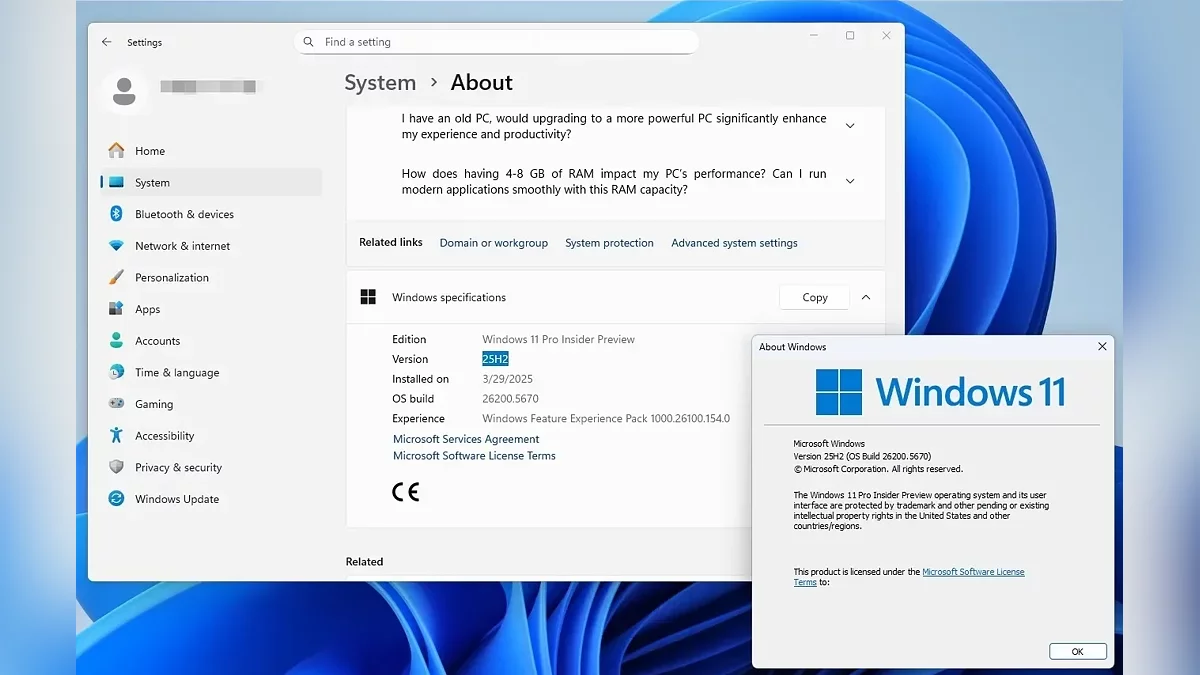Screen dimensions: 1200x675
Task: Open Bluetooth & devices settings icon
Action: point(117,214)
